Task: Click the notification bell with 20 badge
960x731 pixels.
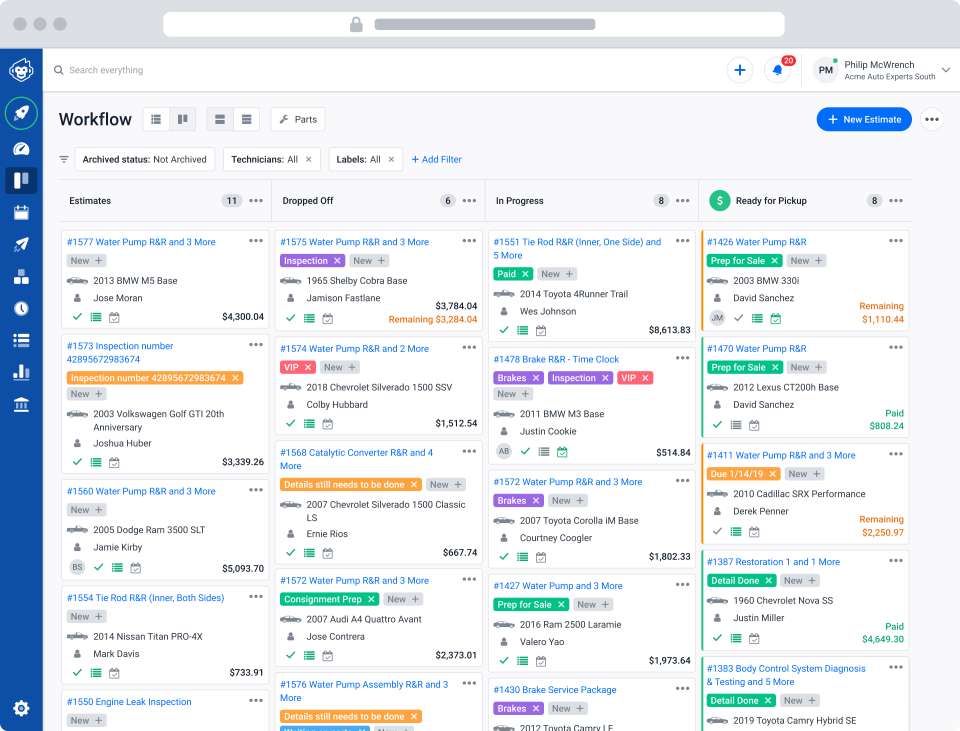Action: point(778,70)
